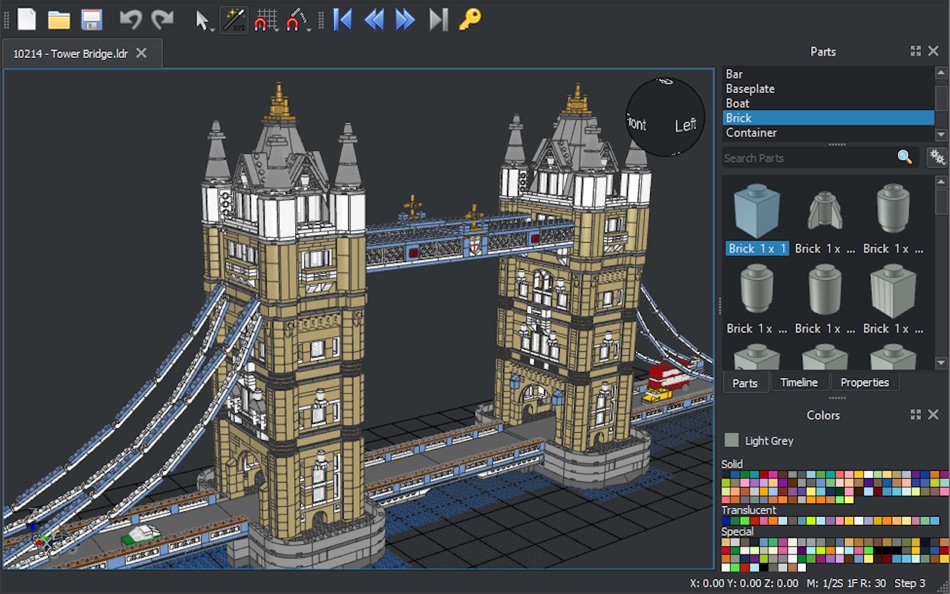The height and width of the screenshot is (594, 950).
Task: Float the Colors panel with undock icon
Action: tap(915, 414)
